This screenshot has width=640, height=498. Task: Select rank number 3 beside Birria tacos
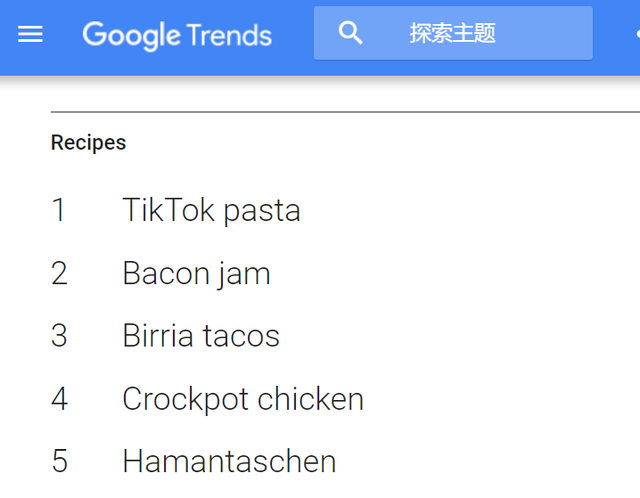pos(59,336)
